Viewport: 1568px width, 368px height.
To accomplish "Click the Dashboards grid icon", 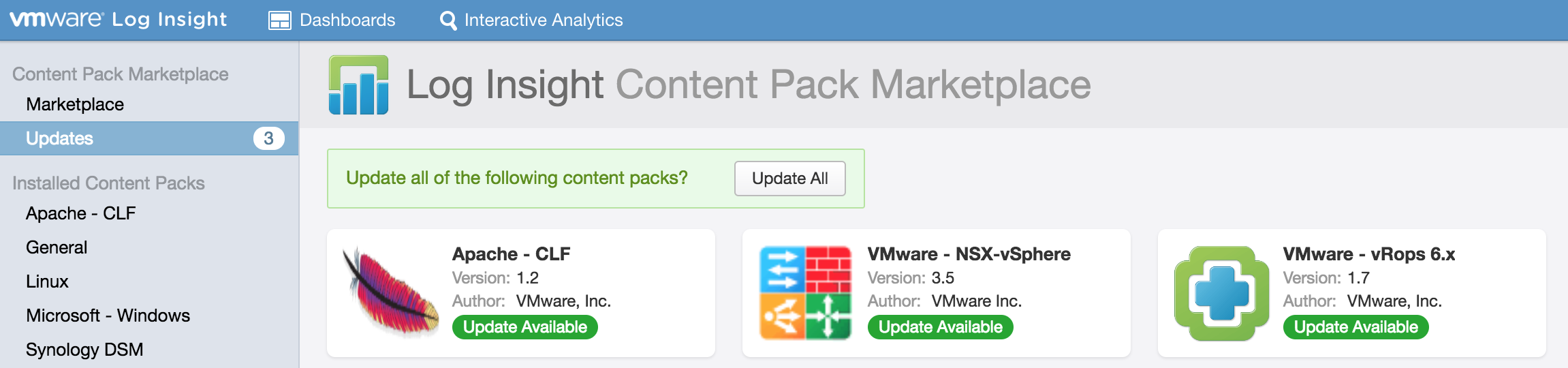I will [x=279, y=20].
